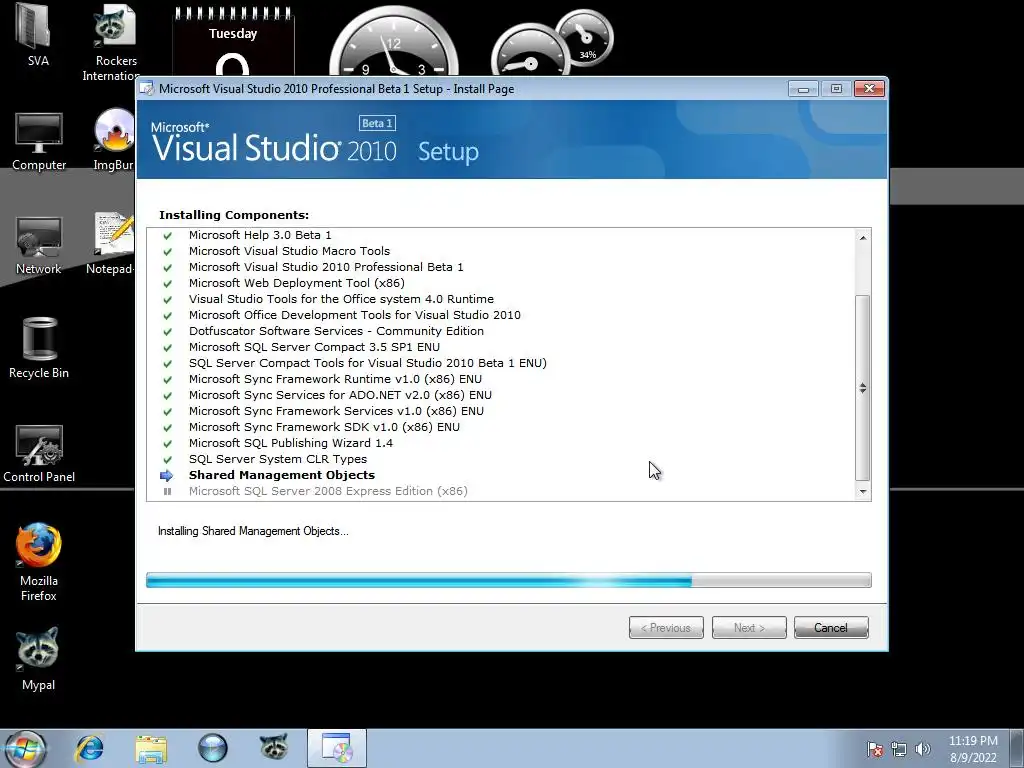Select Microsoft SQL Server 2008 Express Edition row

tap(328, 491)
